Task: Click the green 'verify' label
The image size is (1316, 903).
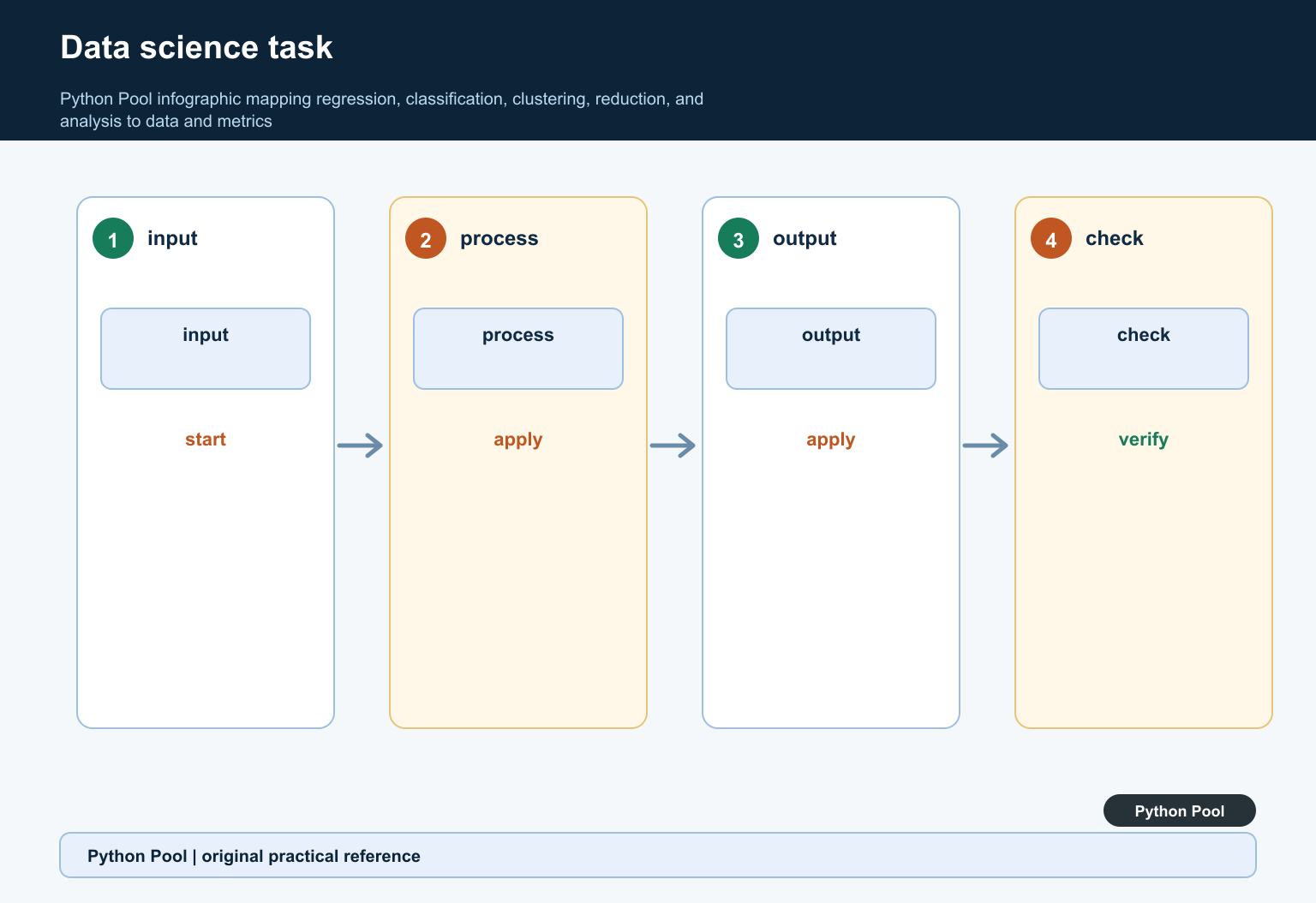Action: tap(1144, 440)
